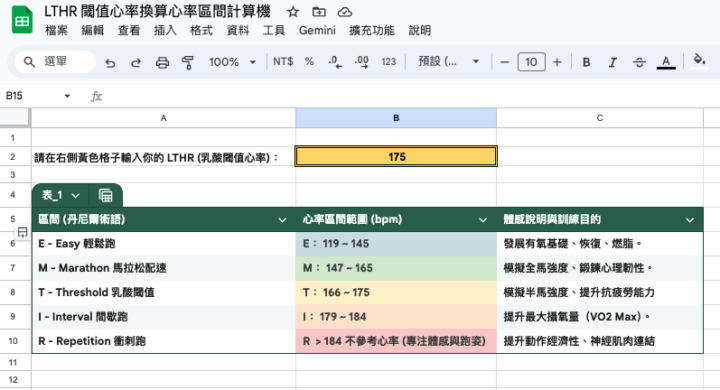Open the font family dropdown 預設
Image resolution: width=720 pixels, height=390 pixels.
(x=449, y=62)
